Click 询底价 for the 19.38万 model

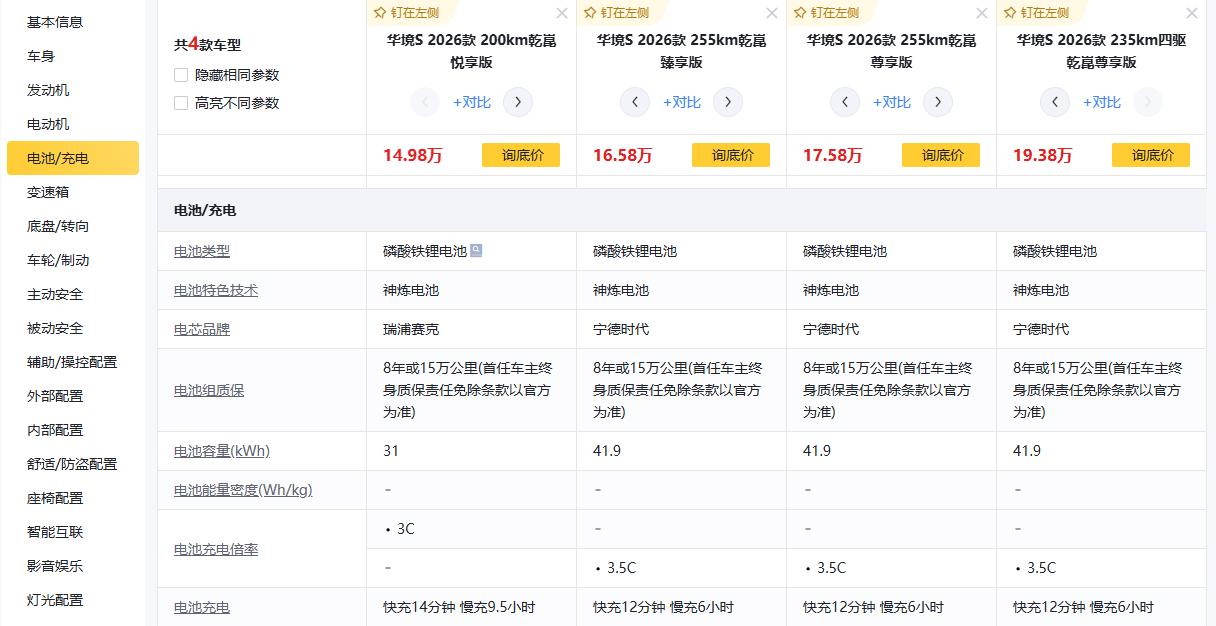coord(1151,155)
